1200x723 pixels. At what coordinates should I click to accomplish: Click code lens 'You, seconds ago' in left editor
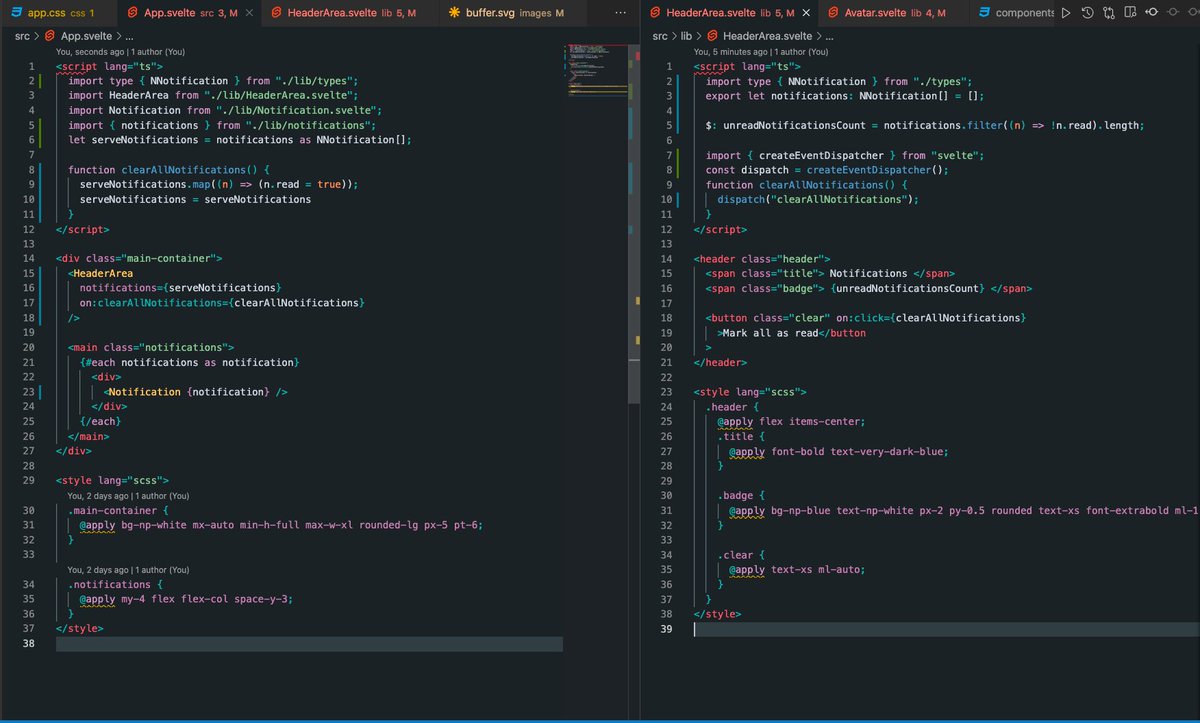(119, 52)
